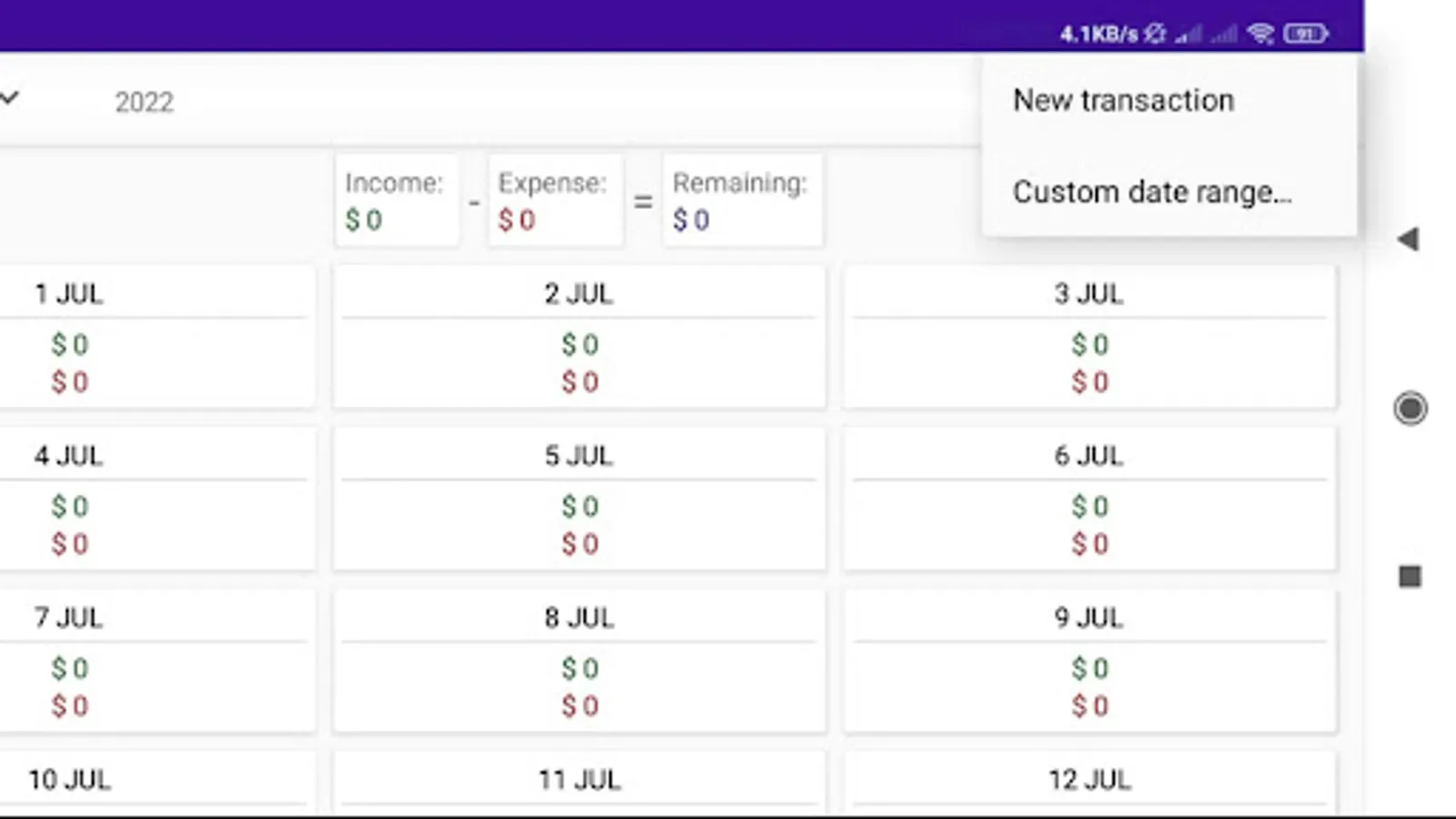Select New transaction from the menu
The width and height of the screenshot is (1456, 819).
[x=1124, y=100]
